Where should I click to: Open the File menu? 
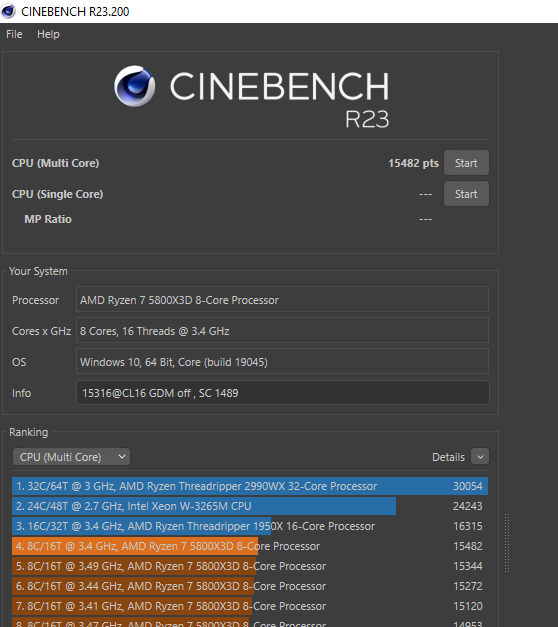click(x=14, y=34)
